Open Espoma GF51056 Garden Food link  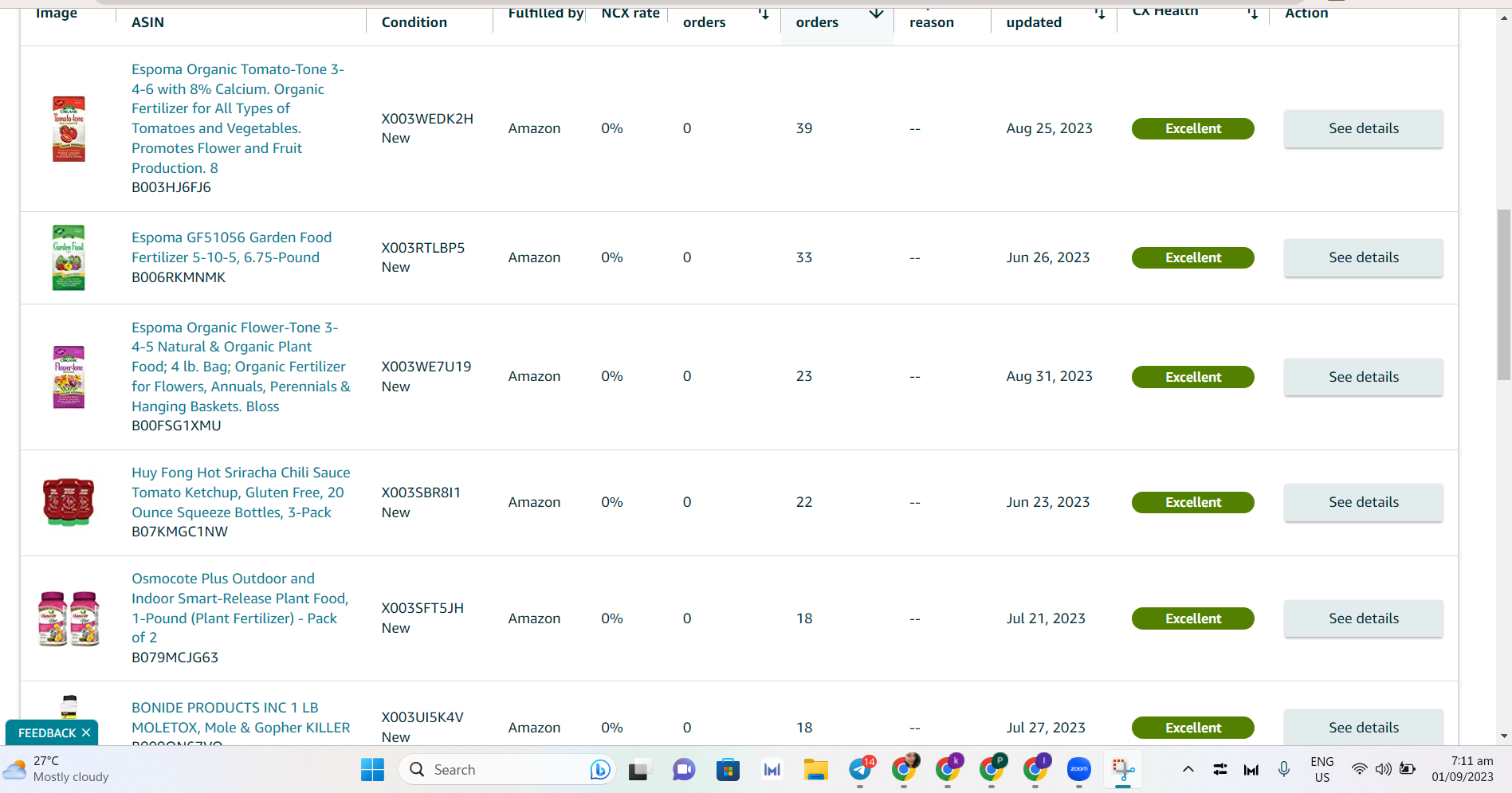(232, 247)
